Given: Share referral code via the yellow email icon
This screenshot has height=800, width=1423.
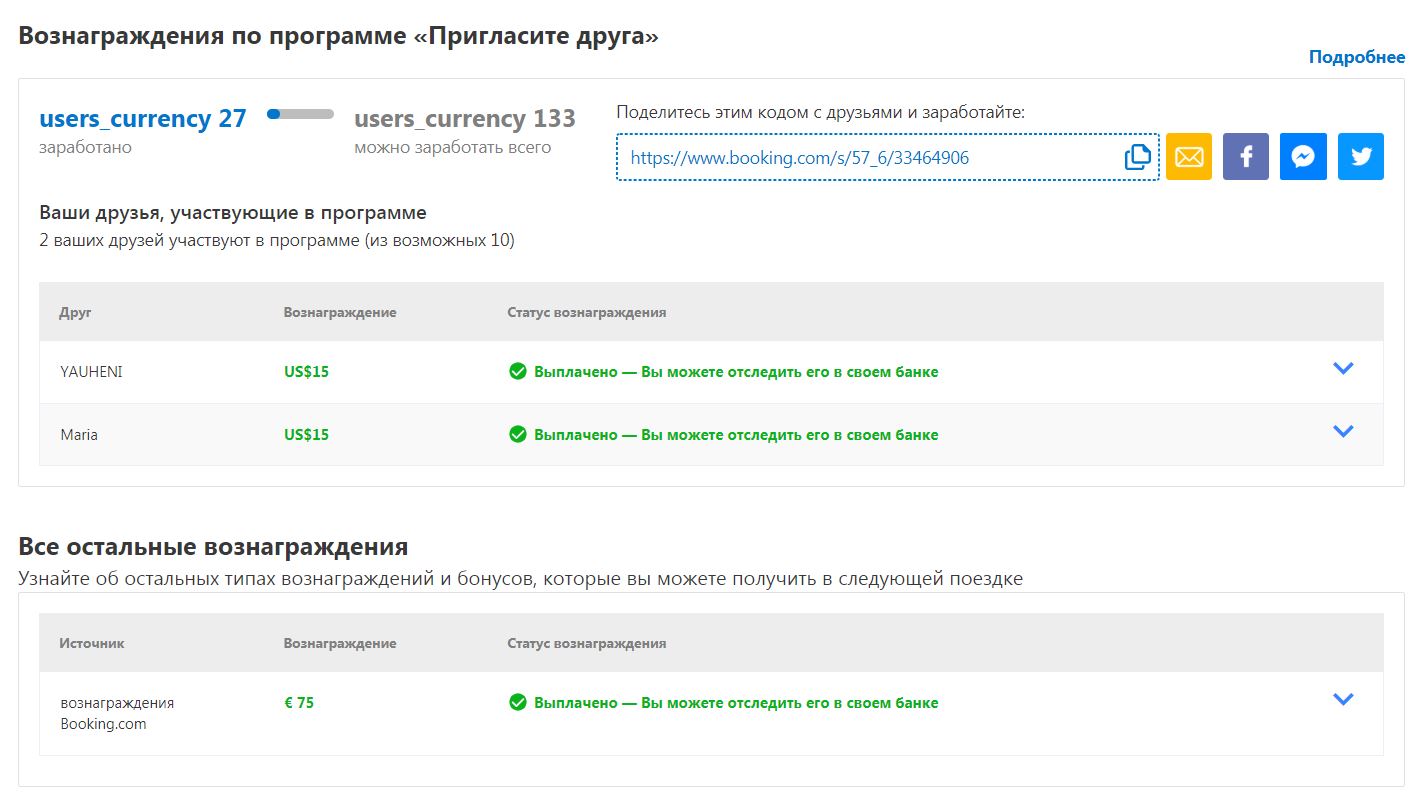Looking at the screenshot, I should click(1189, 157).
